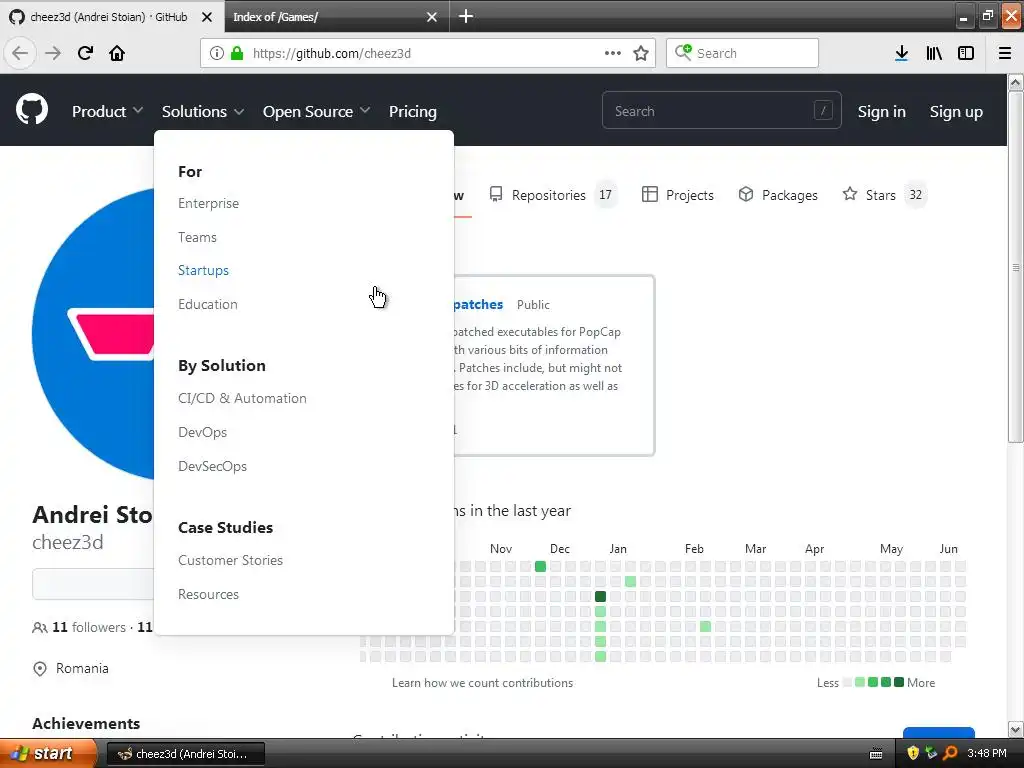
Task: Select the cheez3d taskbar window button
Action: (x=185, y=754)
